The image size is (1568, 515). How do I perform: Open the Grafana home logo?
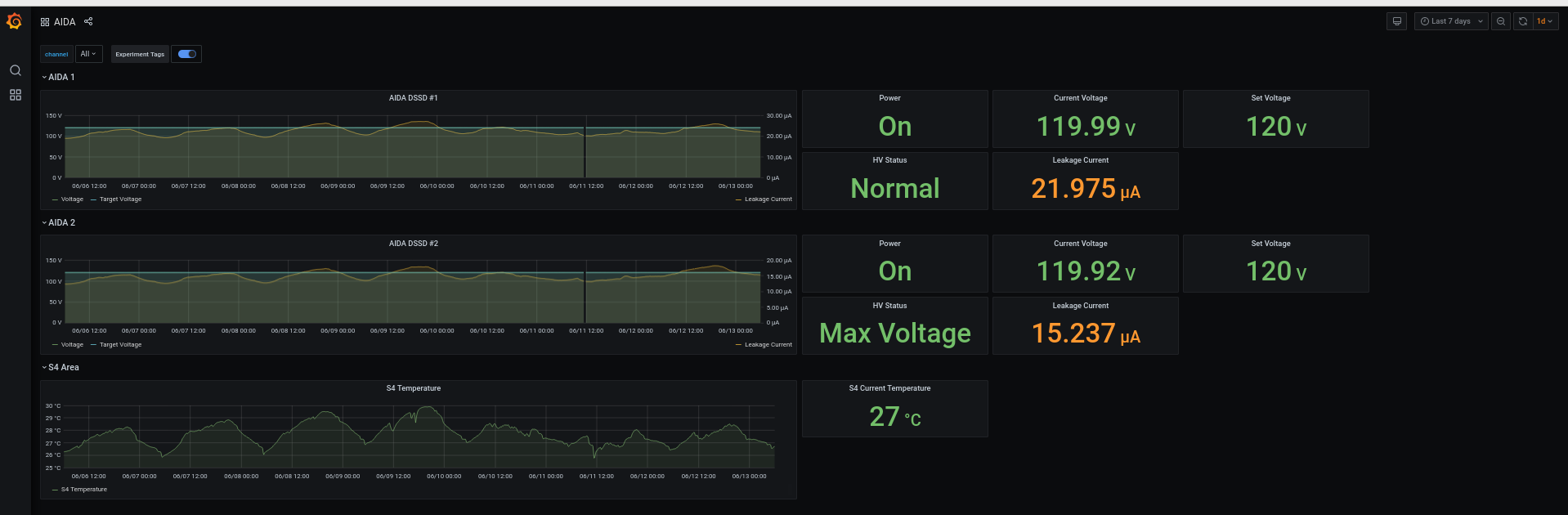coord(15,21)
